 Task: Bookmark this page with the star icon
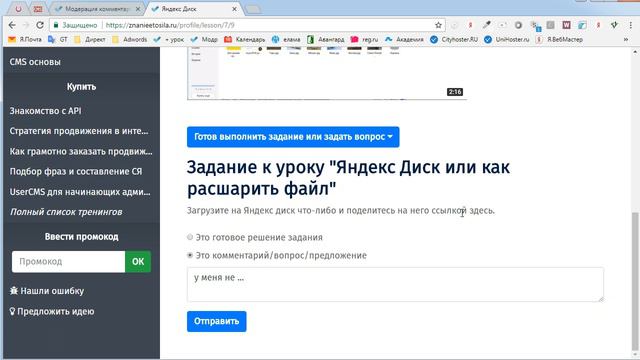click(x=438, y=25)
